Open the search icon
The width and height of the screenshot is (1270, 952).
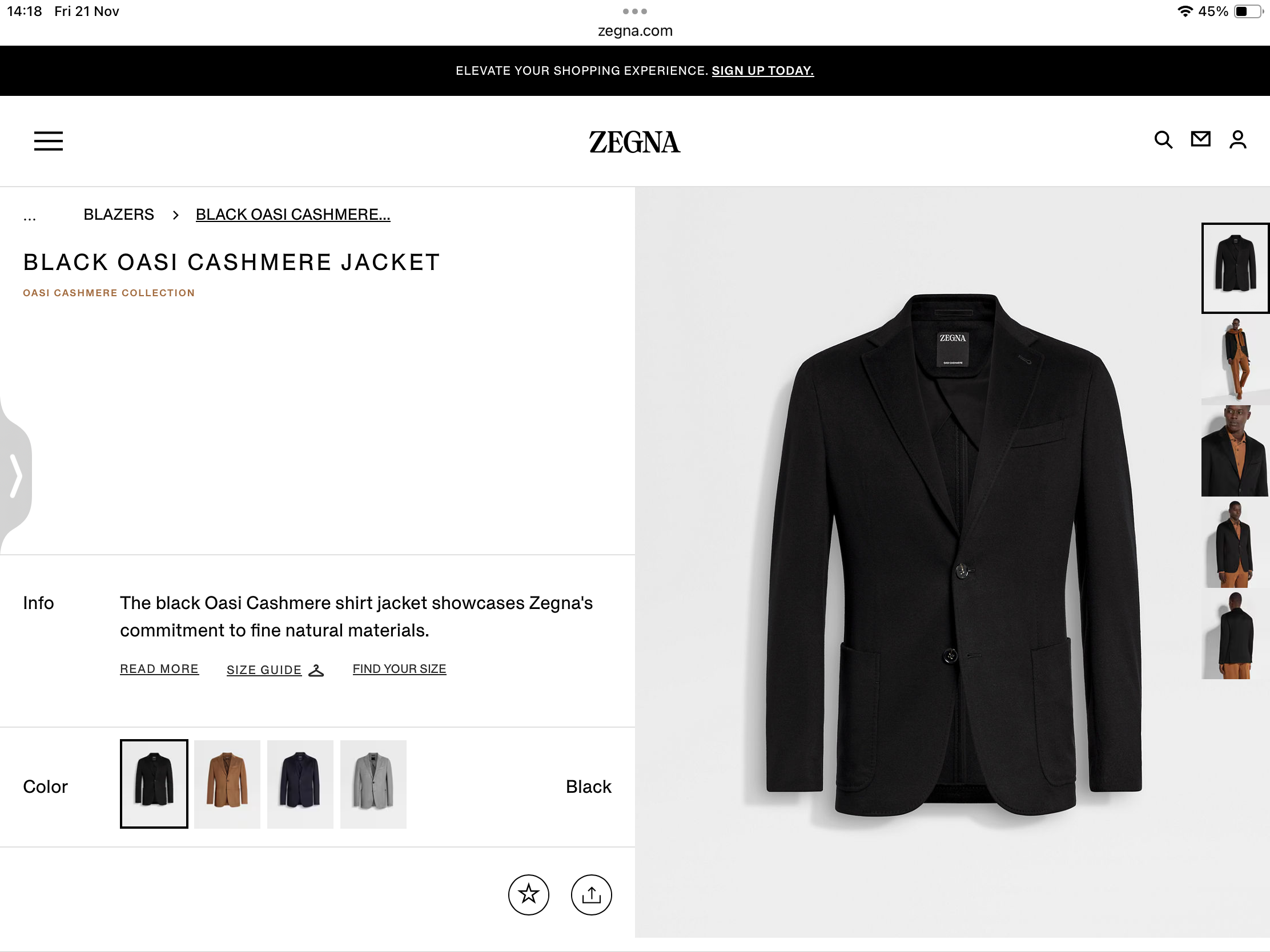(x=1163, y=140)
